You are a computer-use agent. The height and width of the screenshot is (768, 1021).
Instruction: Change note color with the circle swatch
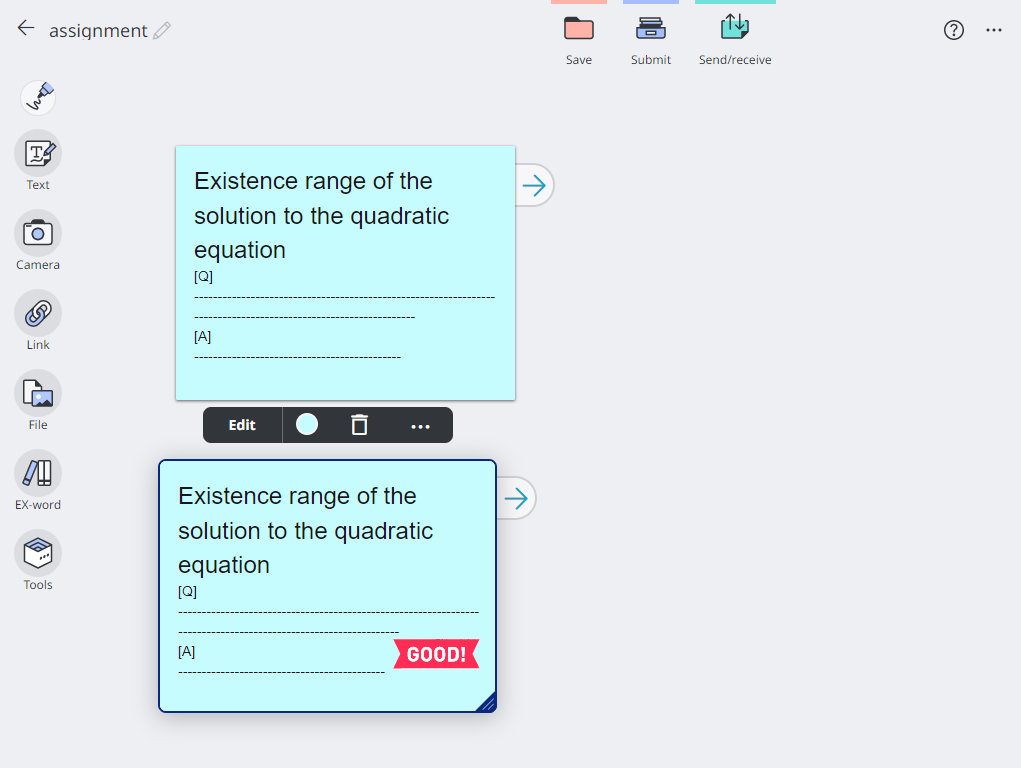[307, 425]
